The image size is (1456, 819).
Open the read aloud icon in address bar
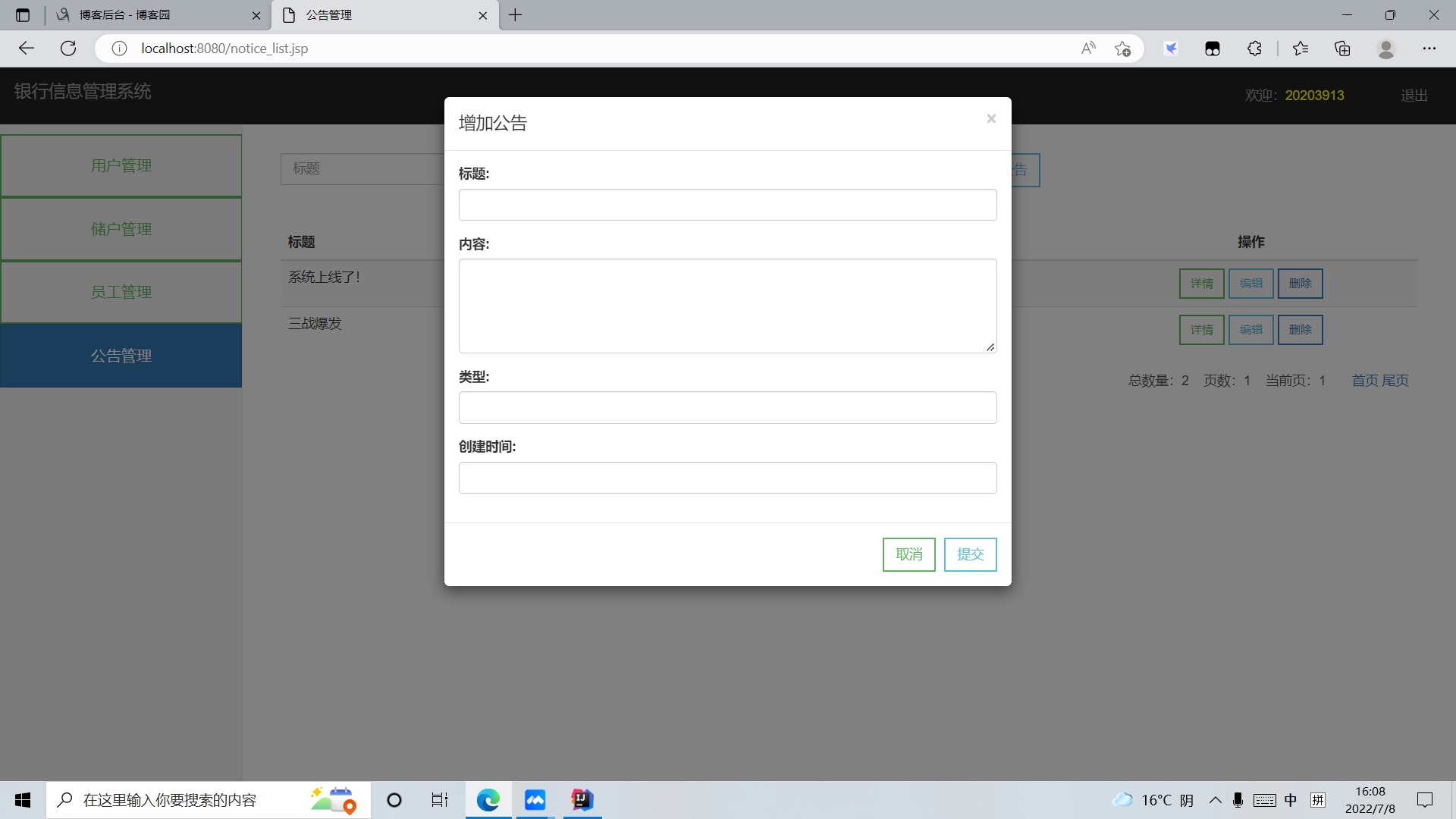click(x=1088, y=49)
